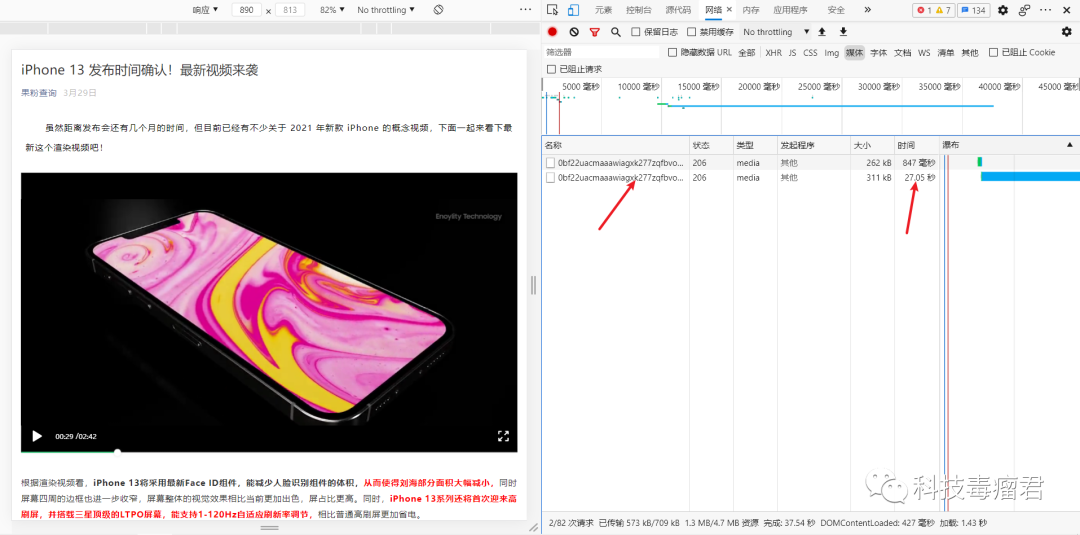Viewport: 1080px width, 535px height.
Task: Filter requests by WS
Action: [924, 52]
